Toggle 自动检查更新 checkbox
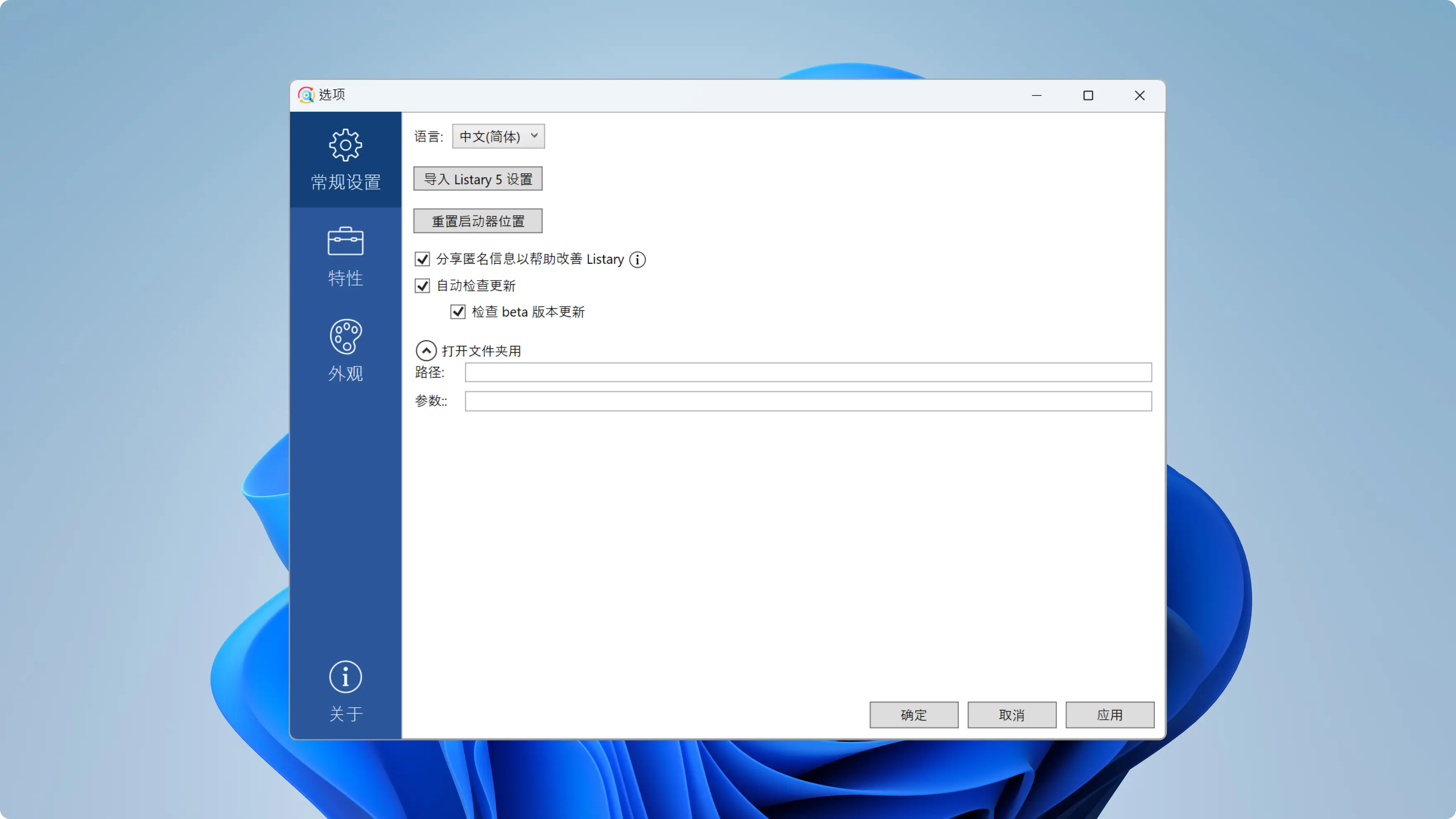This screenshot has width=1456, height=819. click(422, 286)
